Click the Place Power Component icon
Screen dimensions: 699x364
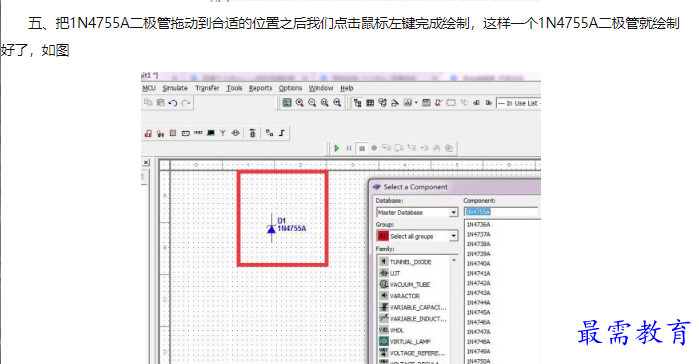pos(185,133)
